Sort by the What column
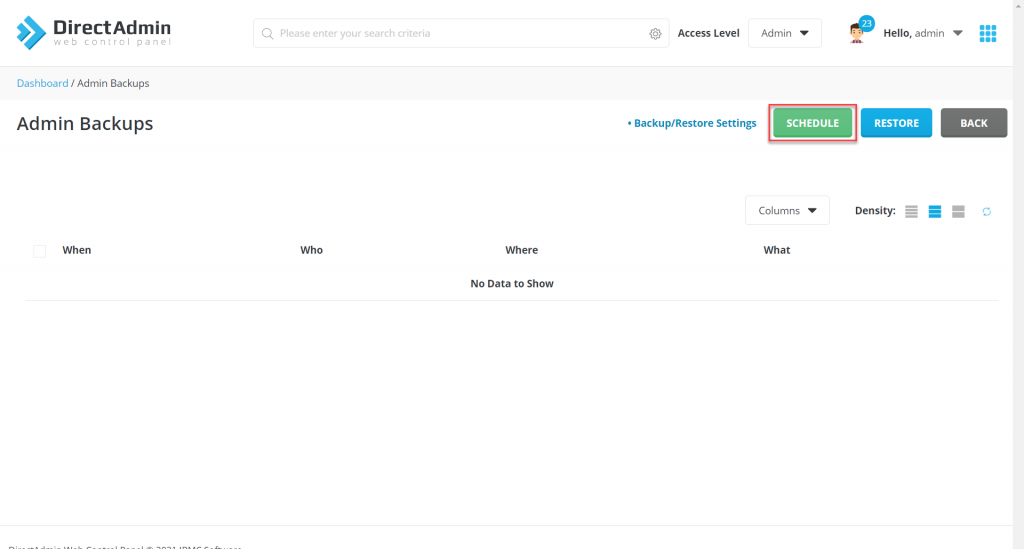 (x=776, y=250)
